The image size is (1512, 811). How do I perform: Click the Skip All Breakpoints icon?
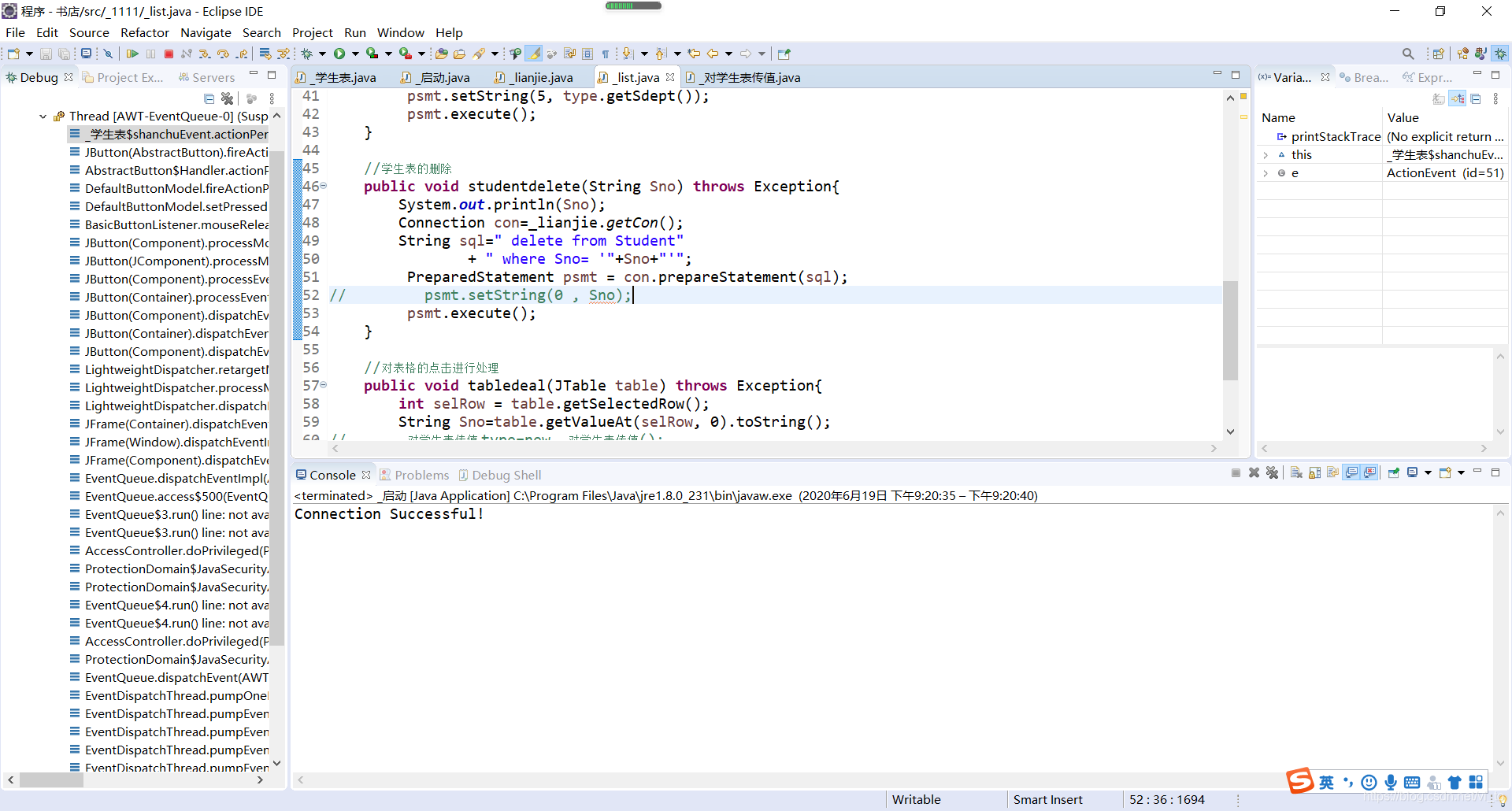109,54
